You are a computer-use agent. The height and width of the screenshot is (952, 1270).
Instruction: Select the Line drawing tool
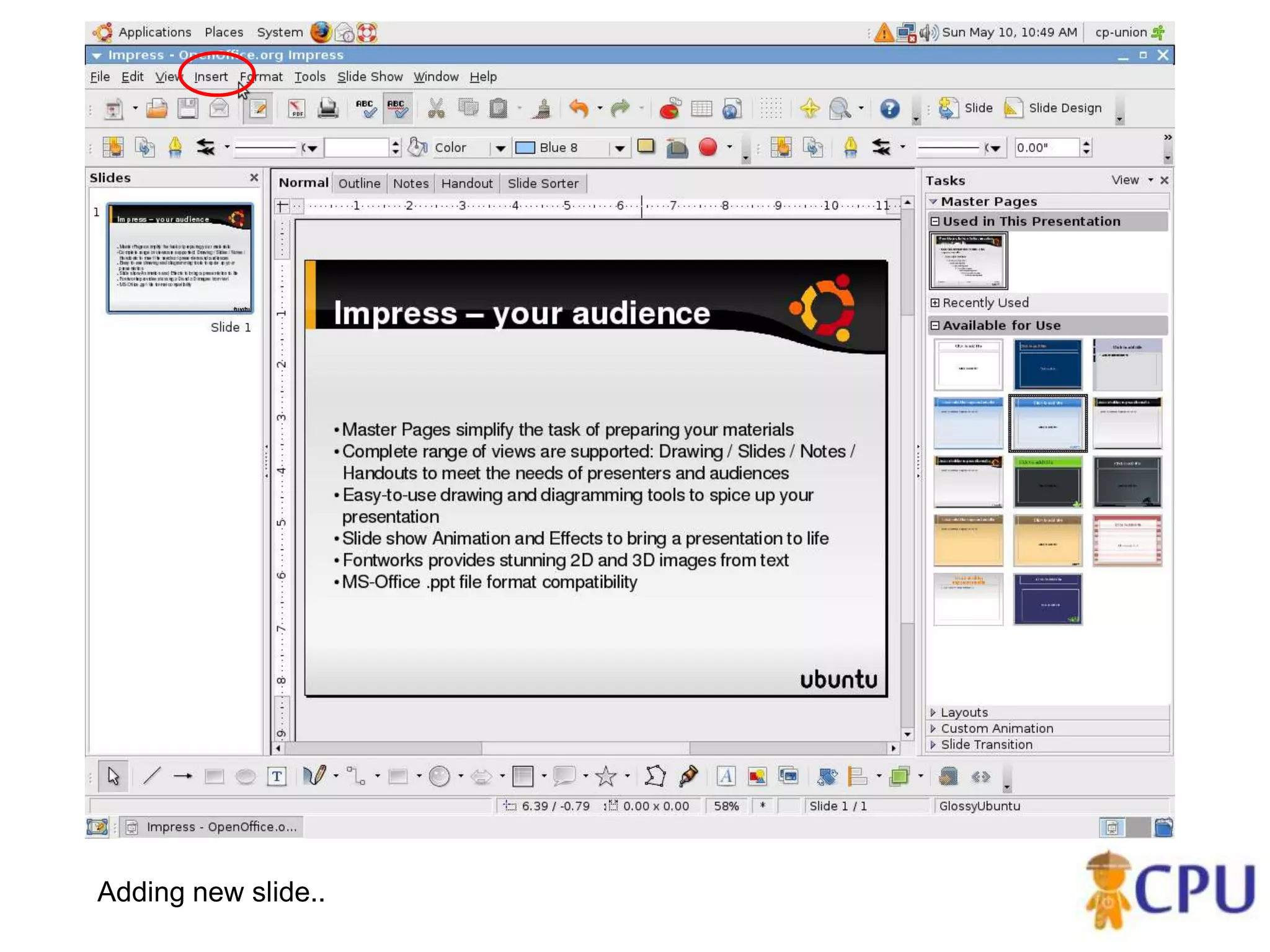coord(152,776)
